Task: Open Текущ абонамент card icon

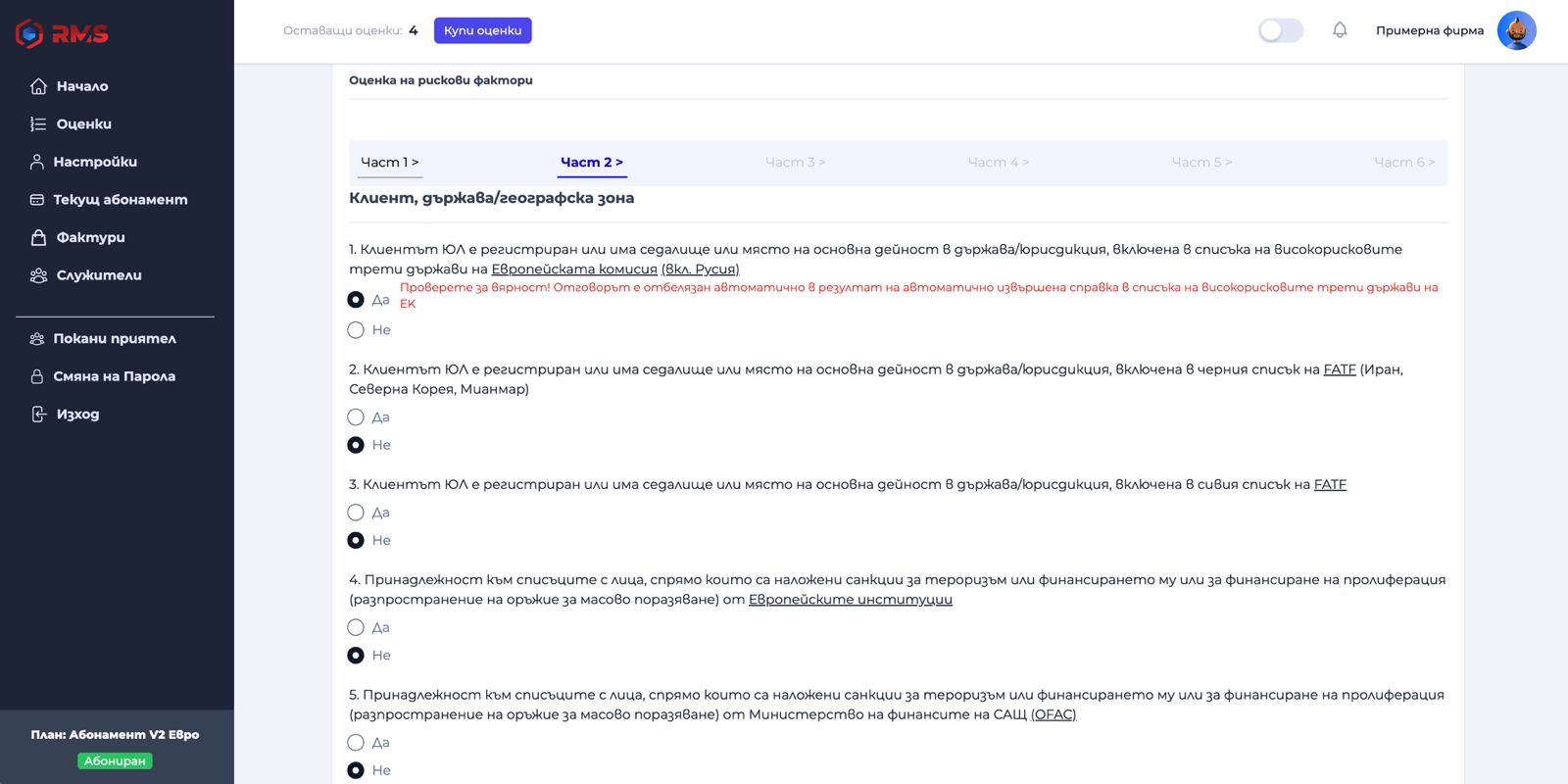Action: 37,200
